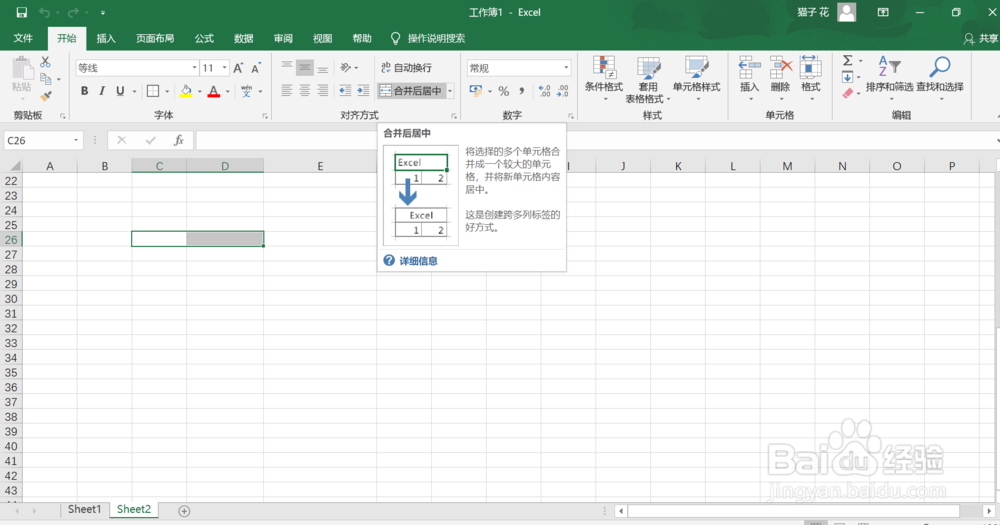This screenshot has height=525, width=1000.
Task: Center text horizontally
Action: [x=305, y=91]
